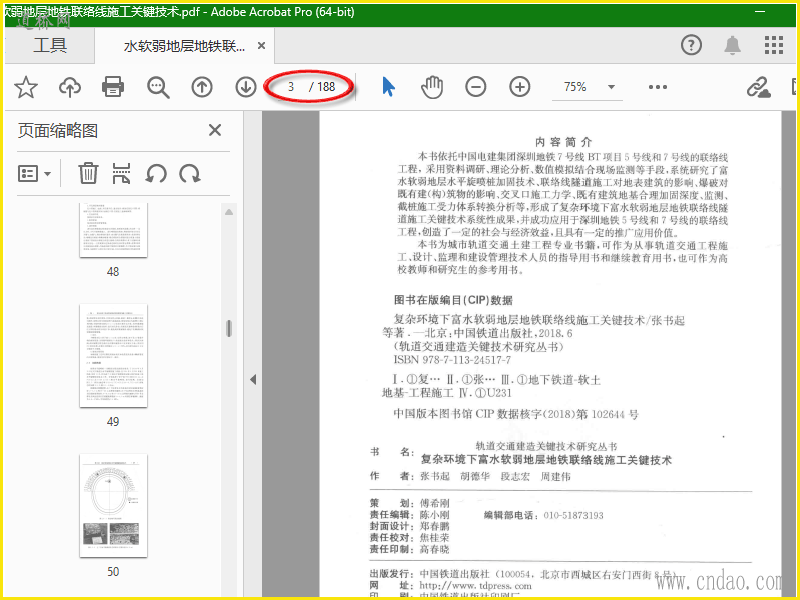Show notifications via the bell icon

(733, 45)
